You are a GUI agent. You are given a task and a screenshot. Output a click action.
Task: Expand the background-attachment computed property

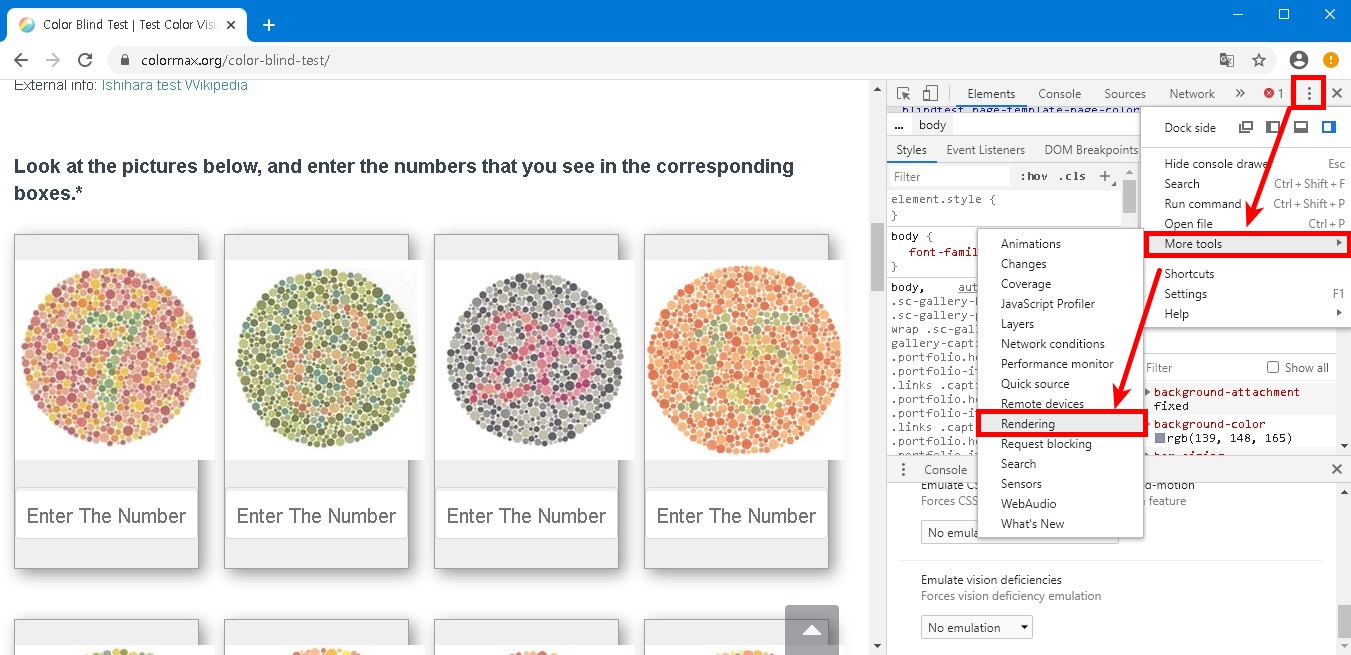click(x=1148, y=392)
